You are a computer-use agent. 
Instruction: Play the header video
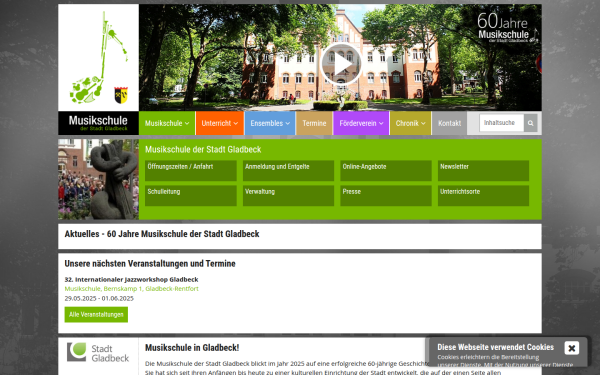[341, 64]
